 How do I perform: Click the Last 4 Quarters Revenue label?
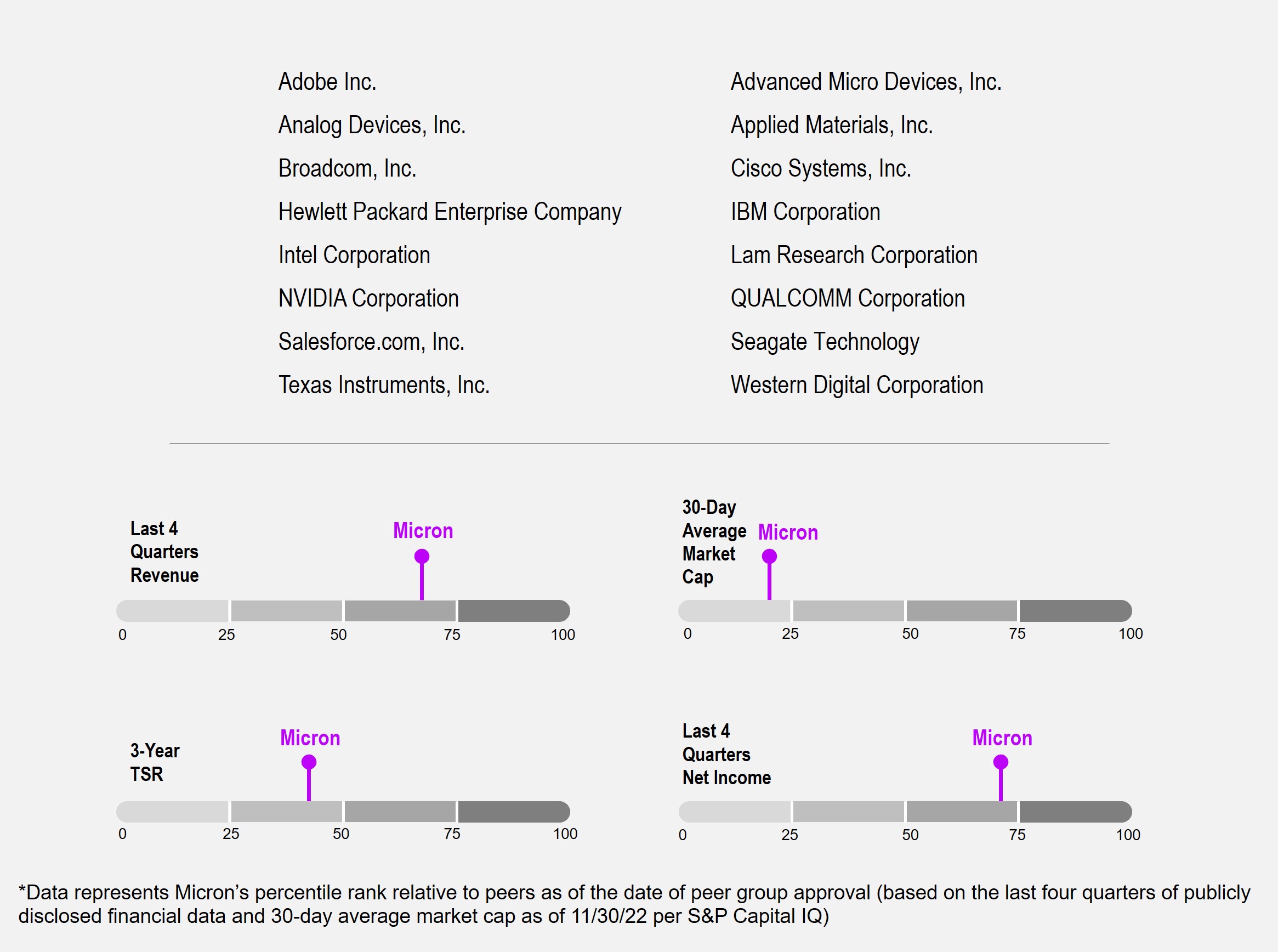[164, 552]
